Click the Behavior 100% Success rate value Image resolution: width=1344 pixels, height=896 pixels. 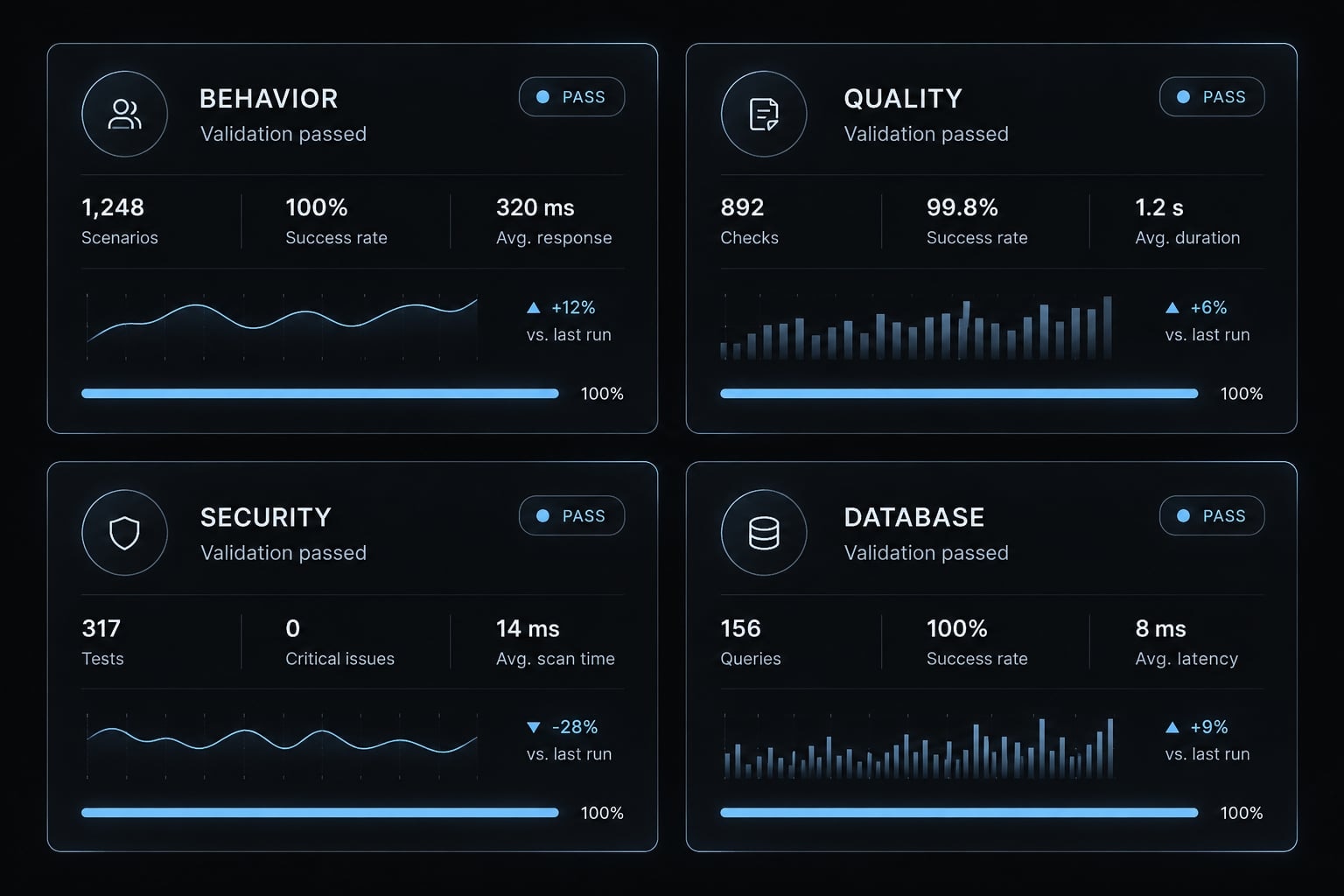(317, 207)
